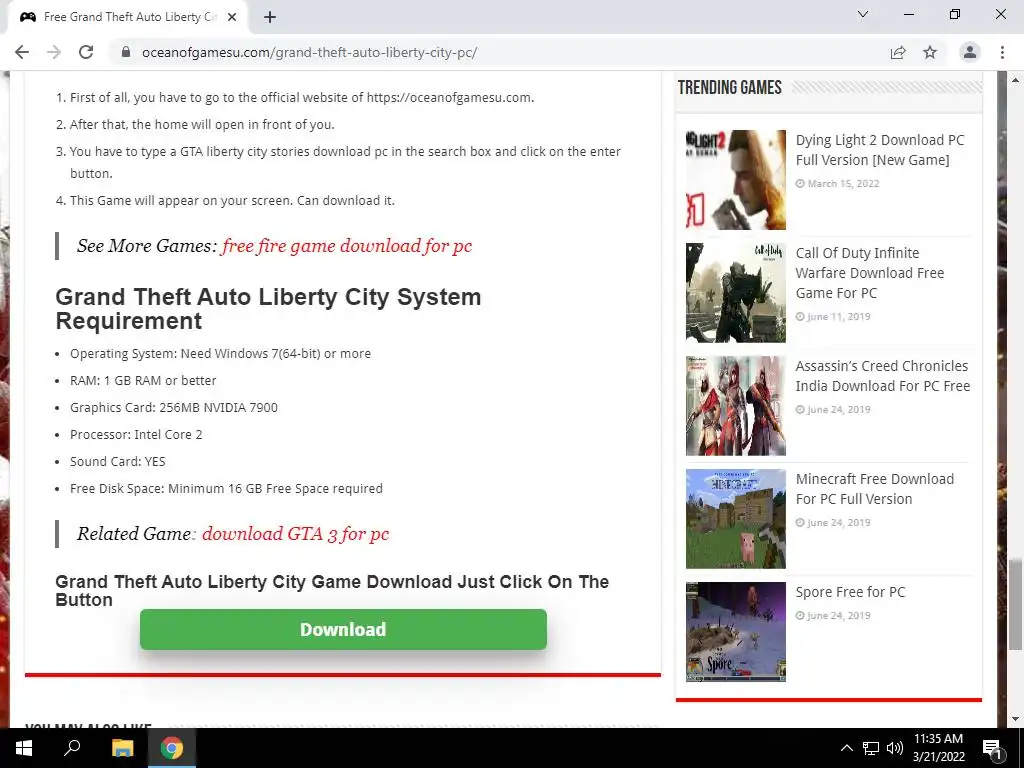Screen dimensions: 1024x768
Task: Click the Spore game thumbnail
Action: [x=735, y=632]
